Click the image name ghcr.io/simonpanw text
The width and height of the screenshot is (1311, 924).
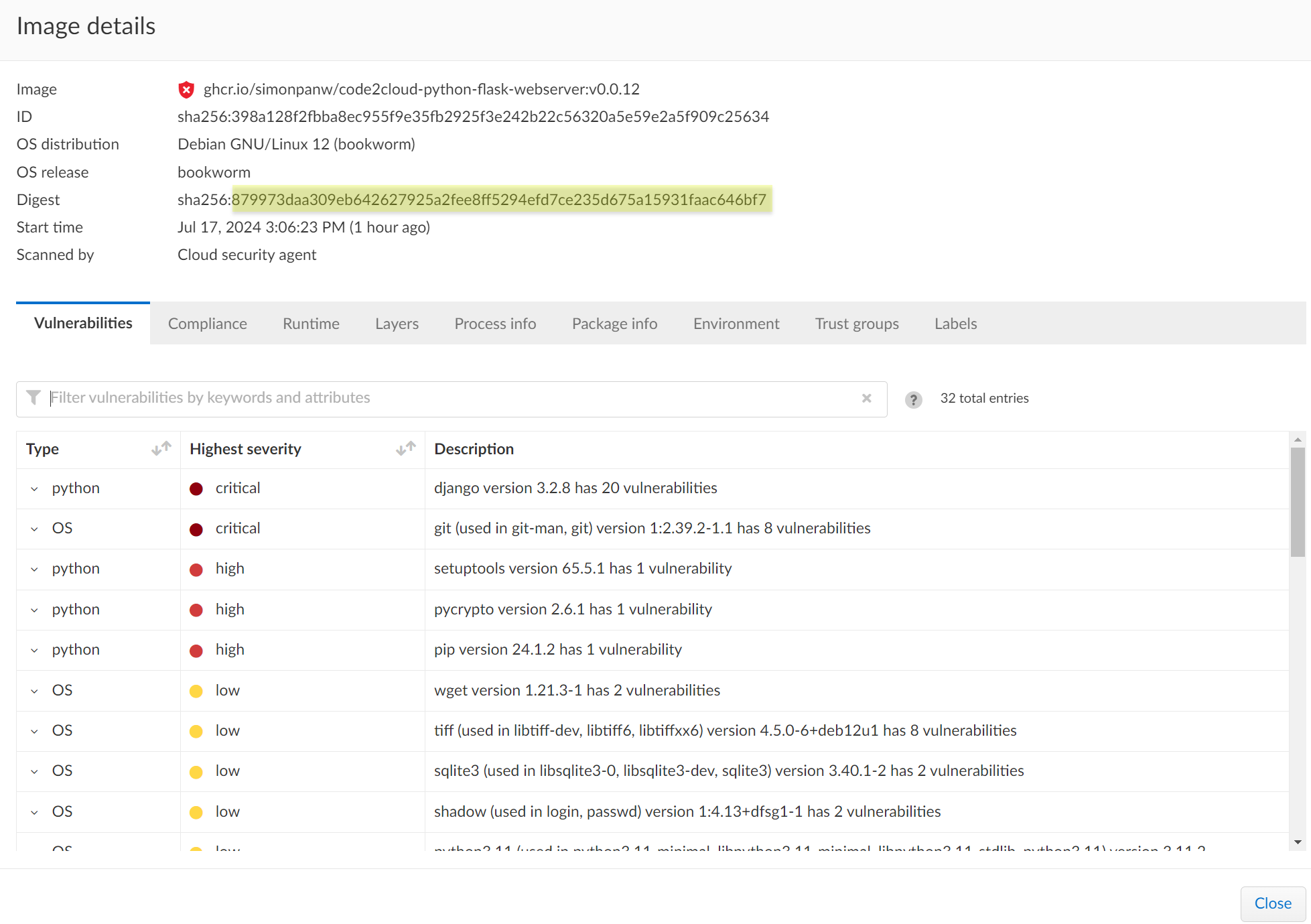(421, 89)
